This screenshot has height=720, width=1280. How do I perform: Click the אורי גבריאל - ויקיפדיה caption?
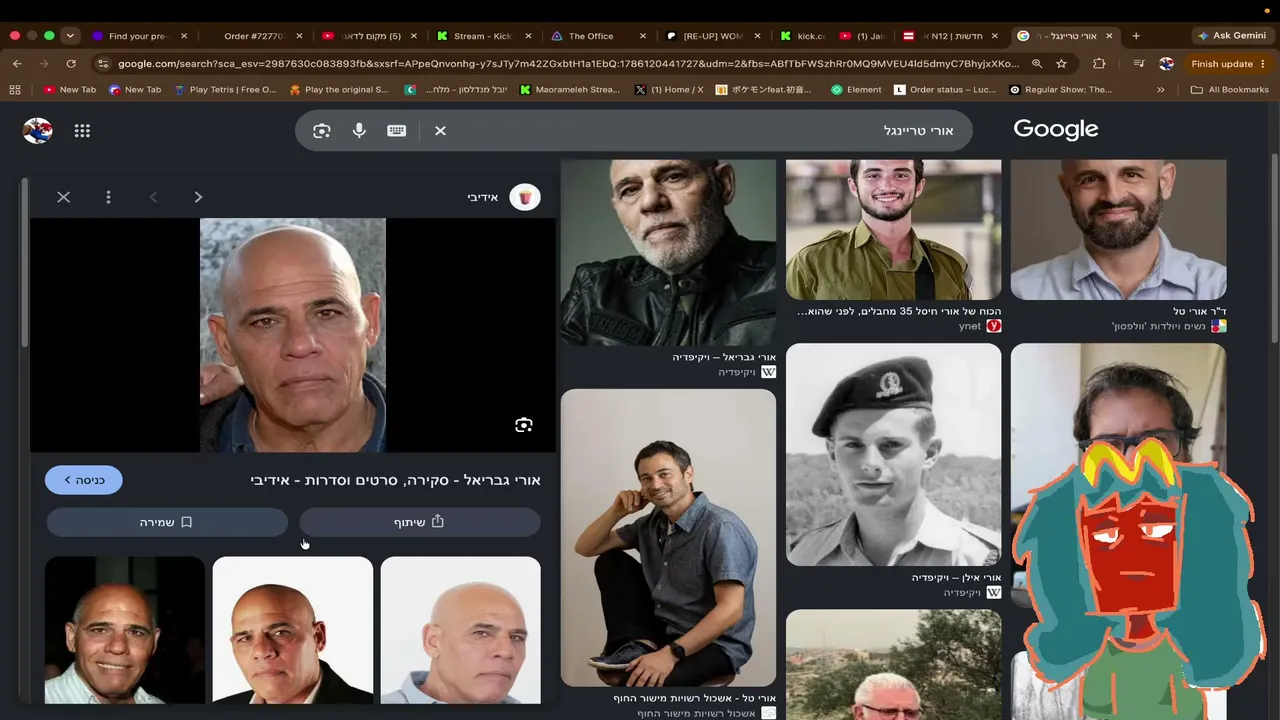pos(724,357)
